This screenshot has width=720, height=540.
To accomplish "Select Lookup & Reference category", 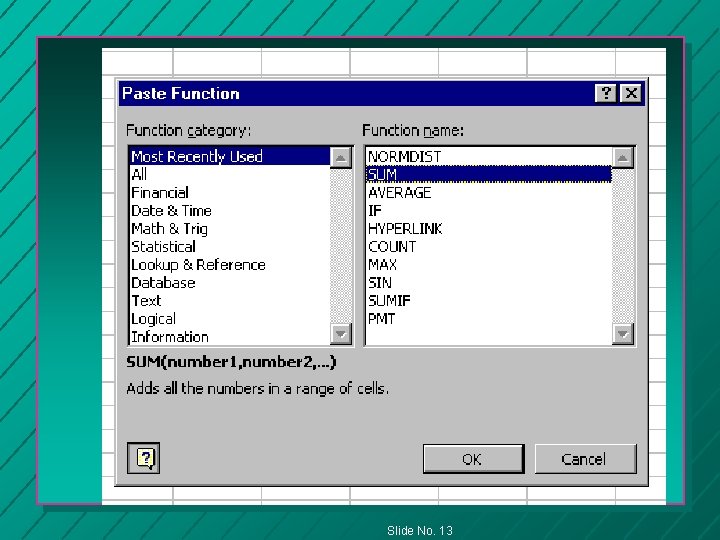I will 230,265.
